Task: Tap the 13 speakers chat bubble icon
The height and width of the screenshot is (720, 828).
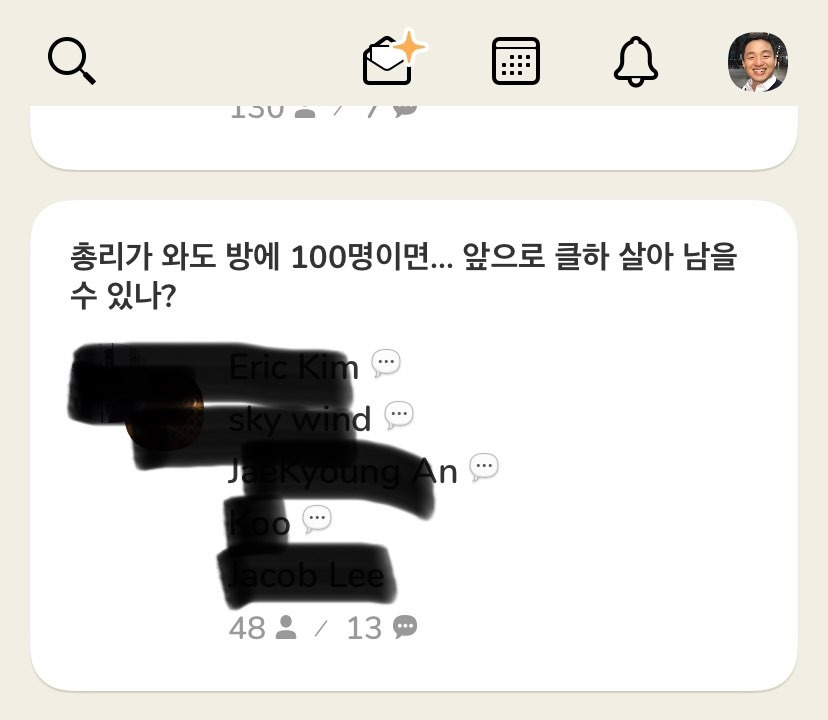Action: click(x=405, y=627)
